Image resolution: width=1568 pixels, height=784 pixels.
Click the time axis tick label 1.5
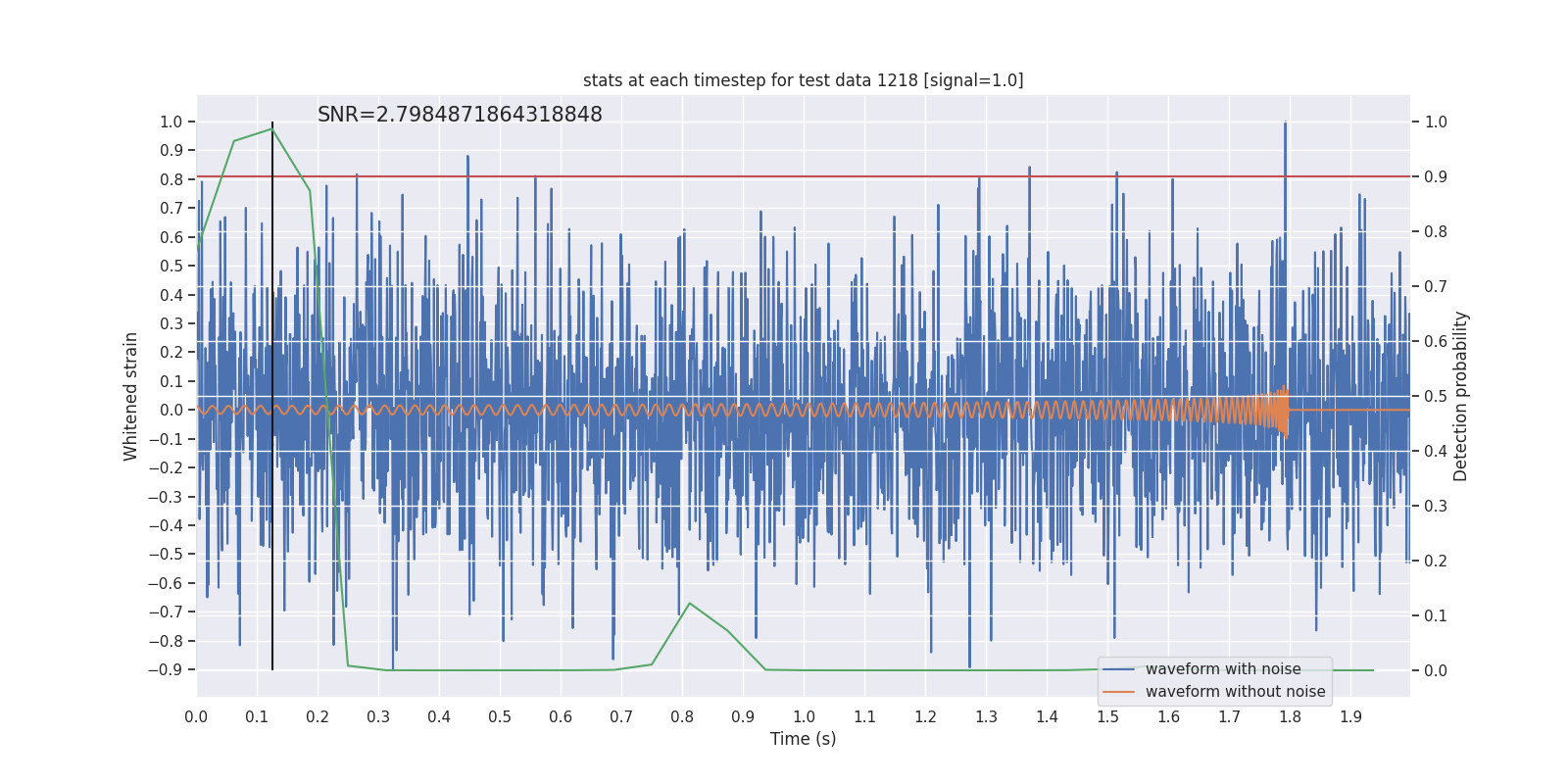1107,717
